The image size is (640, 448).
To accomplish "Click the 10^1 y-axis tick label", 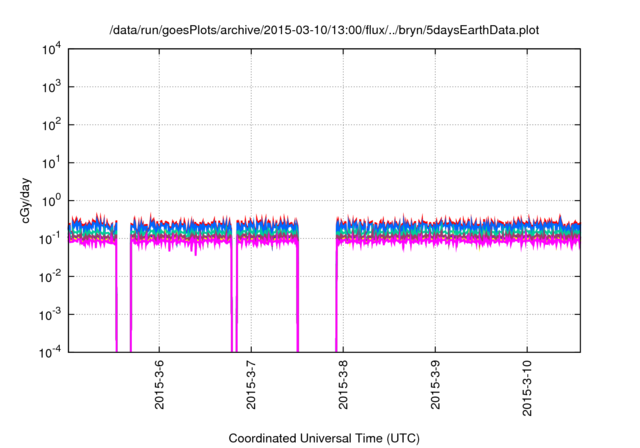I will pyautogui.click(x=51, y=163).
